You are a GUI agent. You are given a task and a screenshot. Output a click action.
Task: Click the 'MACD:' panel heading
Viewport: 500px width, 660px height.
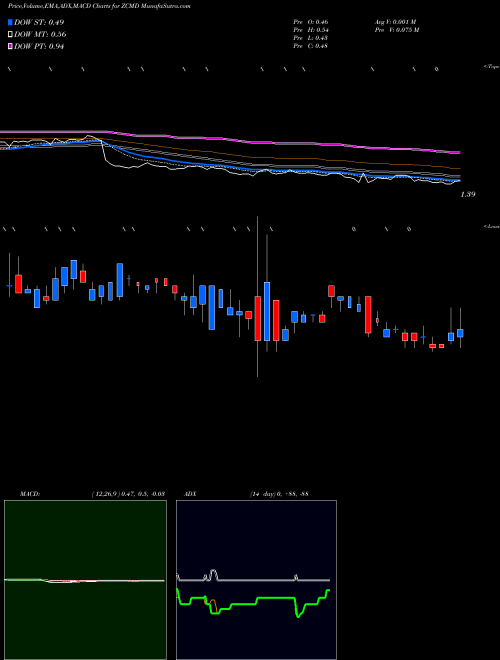pos(29,494)
